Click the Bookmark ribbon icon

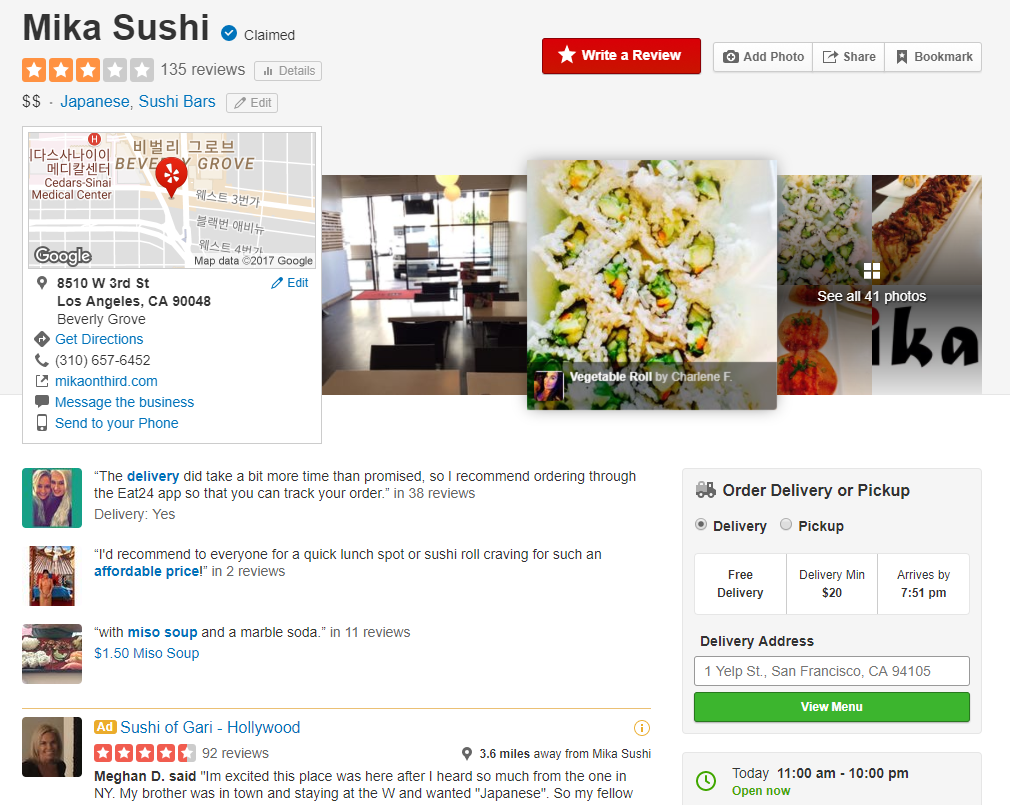[902, 57]
